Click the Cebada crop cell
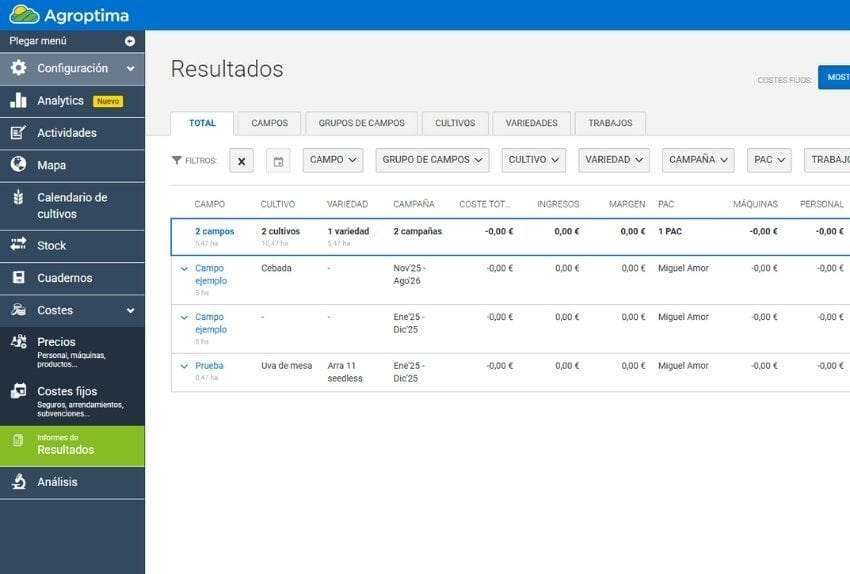Viewport: 850px width, 574px height. [x=276, y=268]
